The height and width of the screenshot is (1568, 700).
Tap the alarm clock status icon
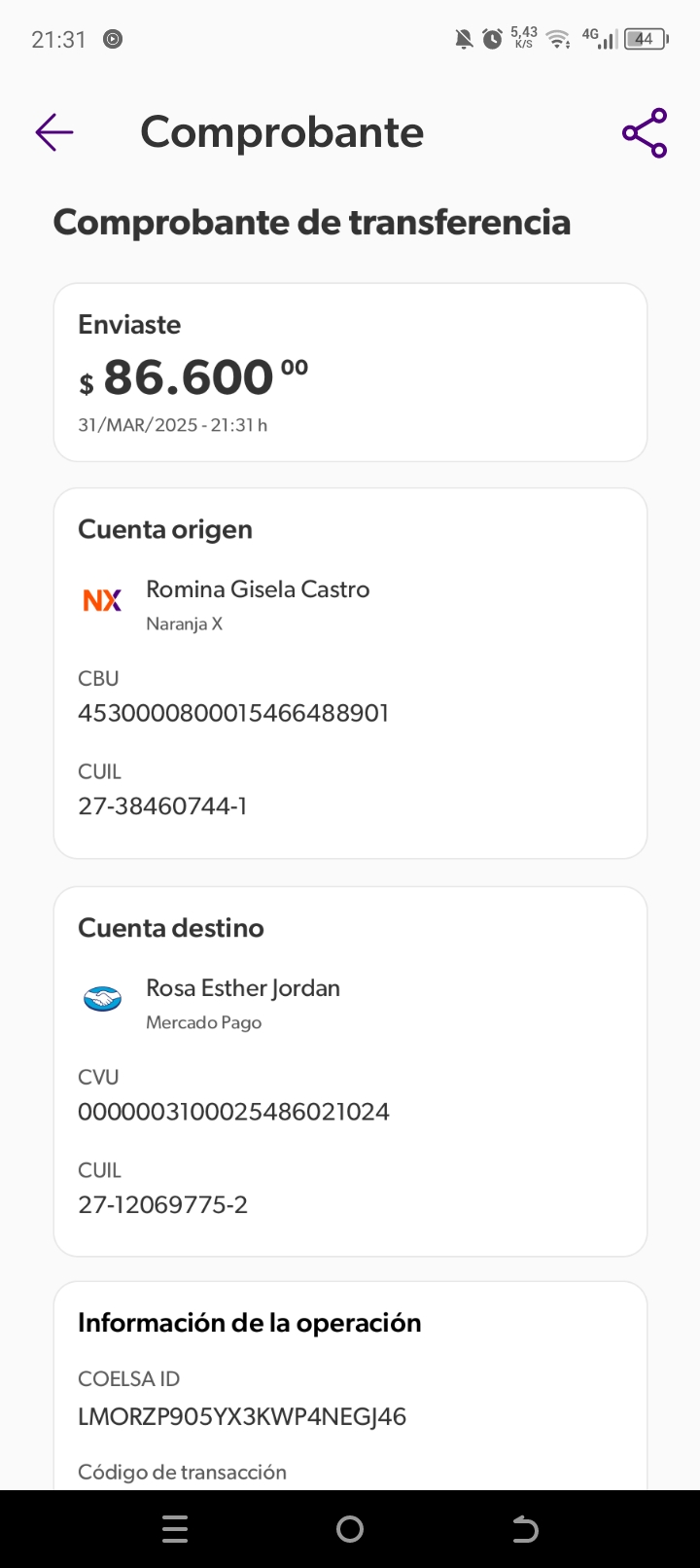493,39
